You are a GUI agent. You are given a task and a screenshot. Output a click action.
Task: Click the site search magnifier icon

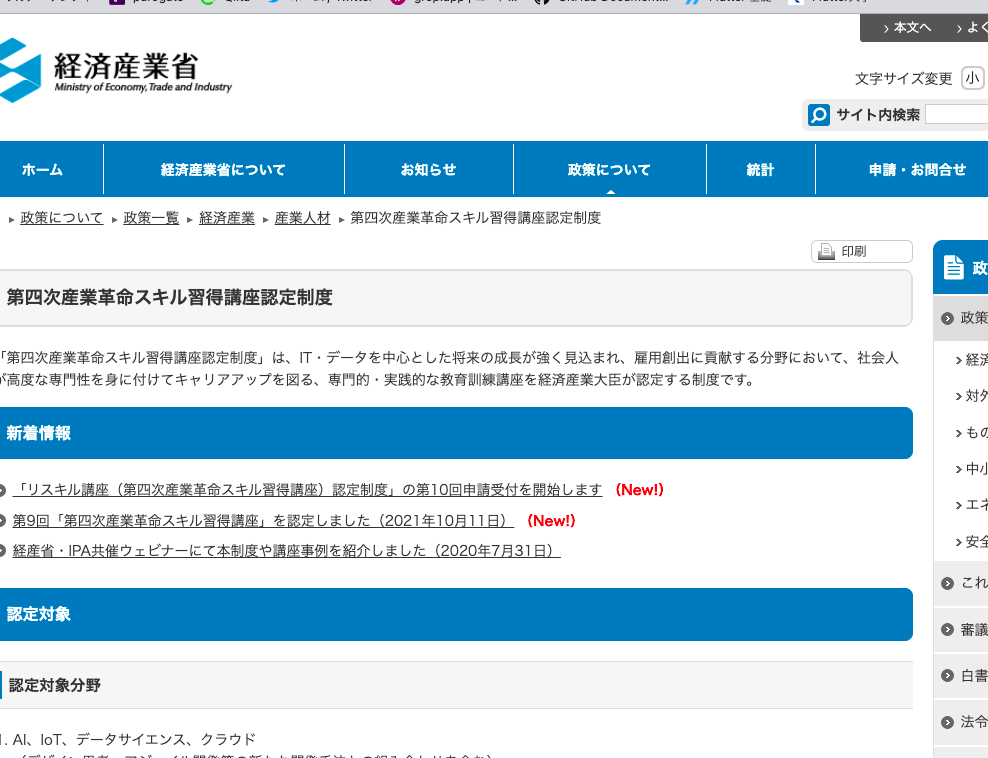819,115
